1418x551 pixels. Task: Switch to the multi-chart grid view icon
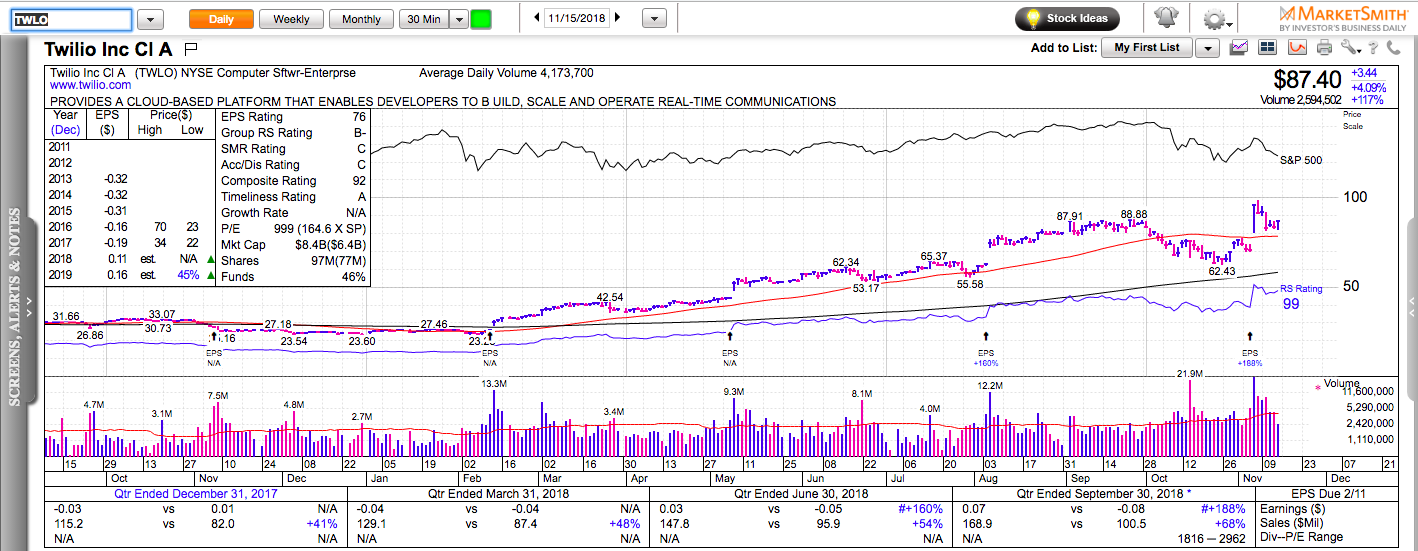[x=1268, y=48]
